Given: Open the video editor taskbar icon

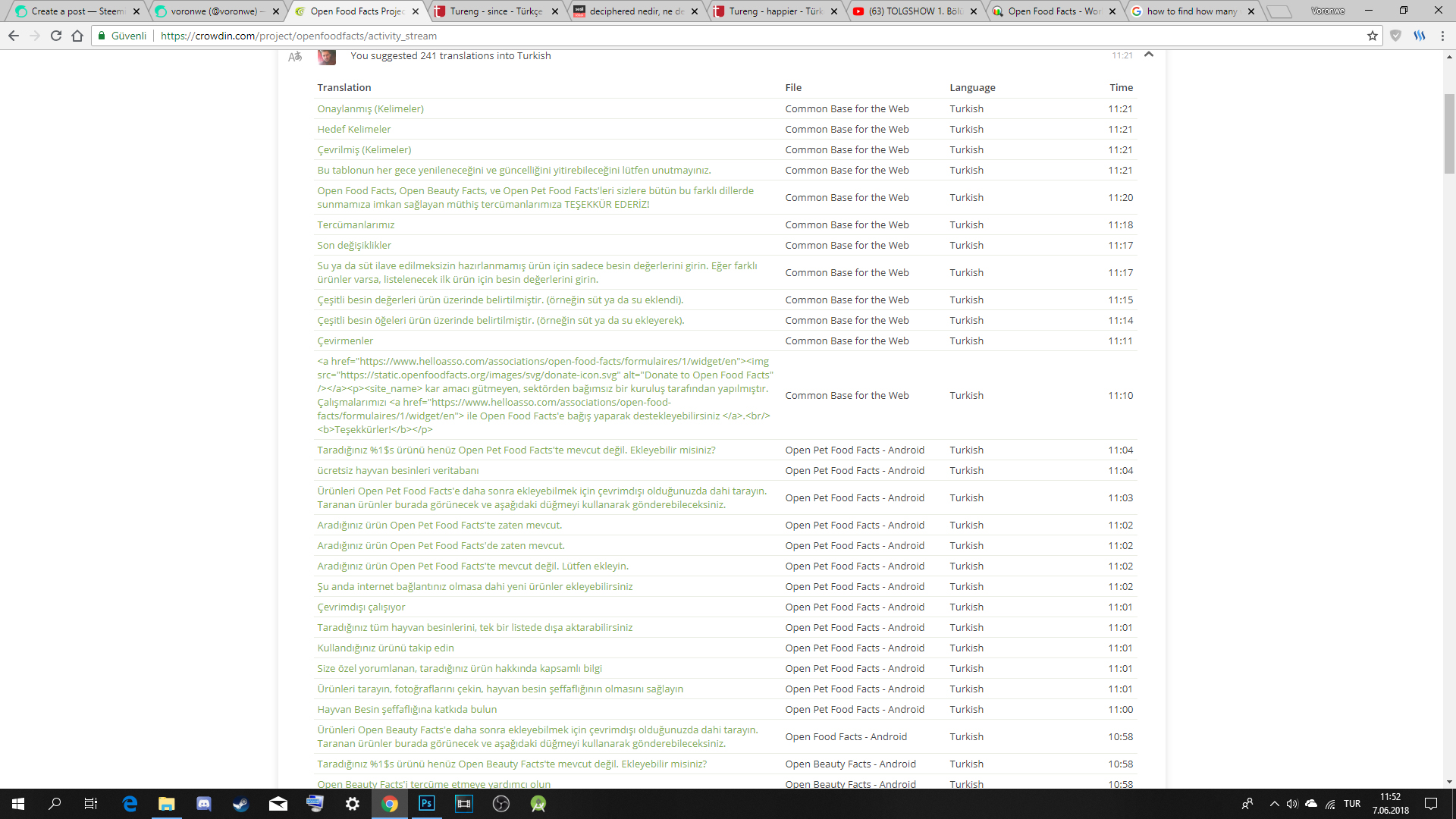Looking at the screenshot, I should (x=464, y=804).
